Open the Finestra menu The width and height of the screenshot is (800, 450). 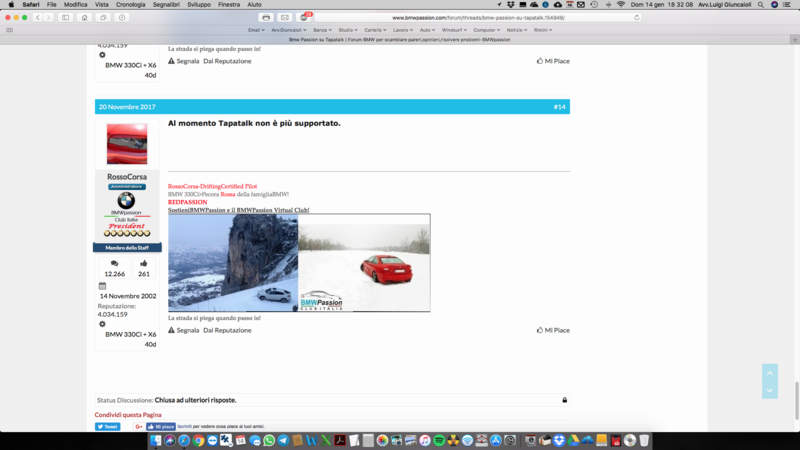pos(229,5)
